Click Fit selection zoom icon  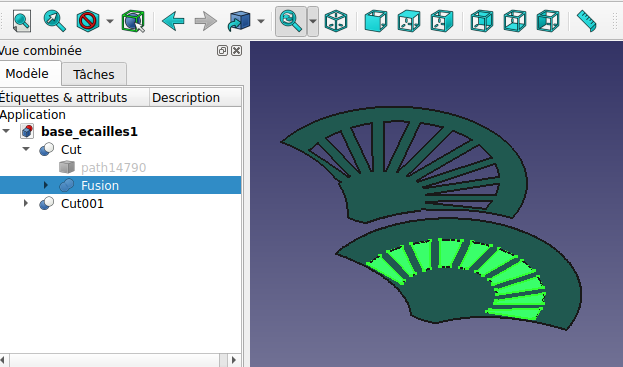55,21
